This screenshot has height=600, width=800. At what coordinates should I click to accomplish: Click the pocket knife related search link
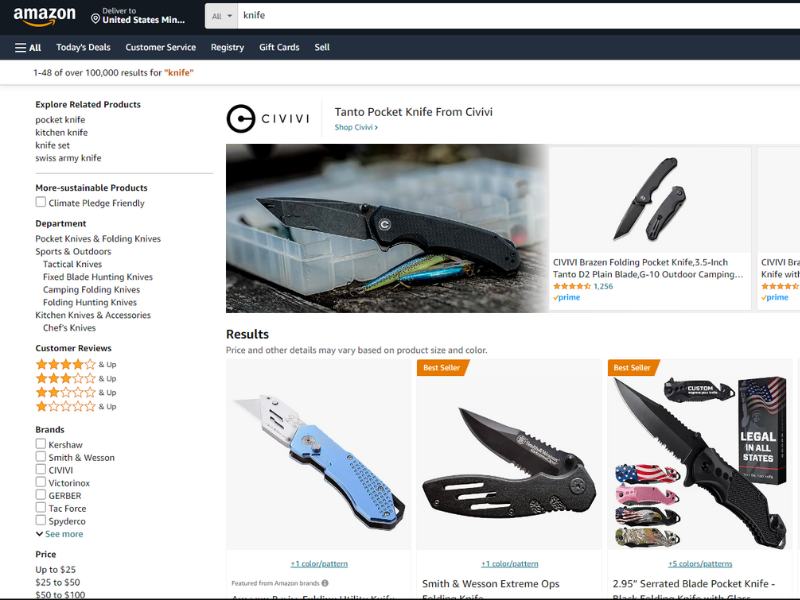(x=60, y=120)
